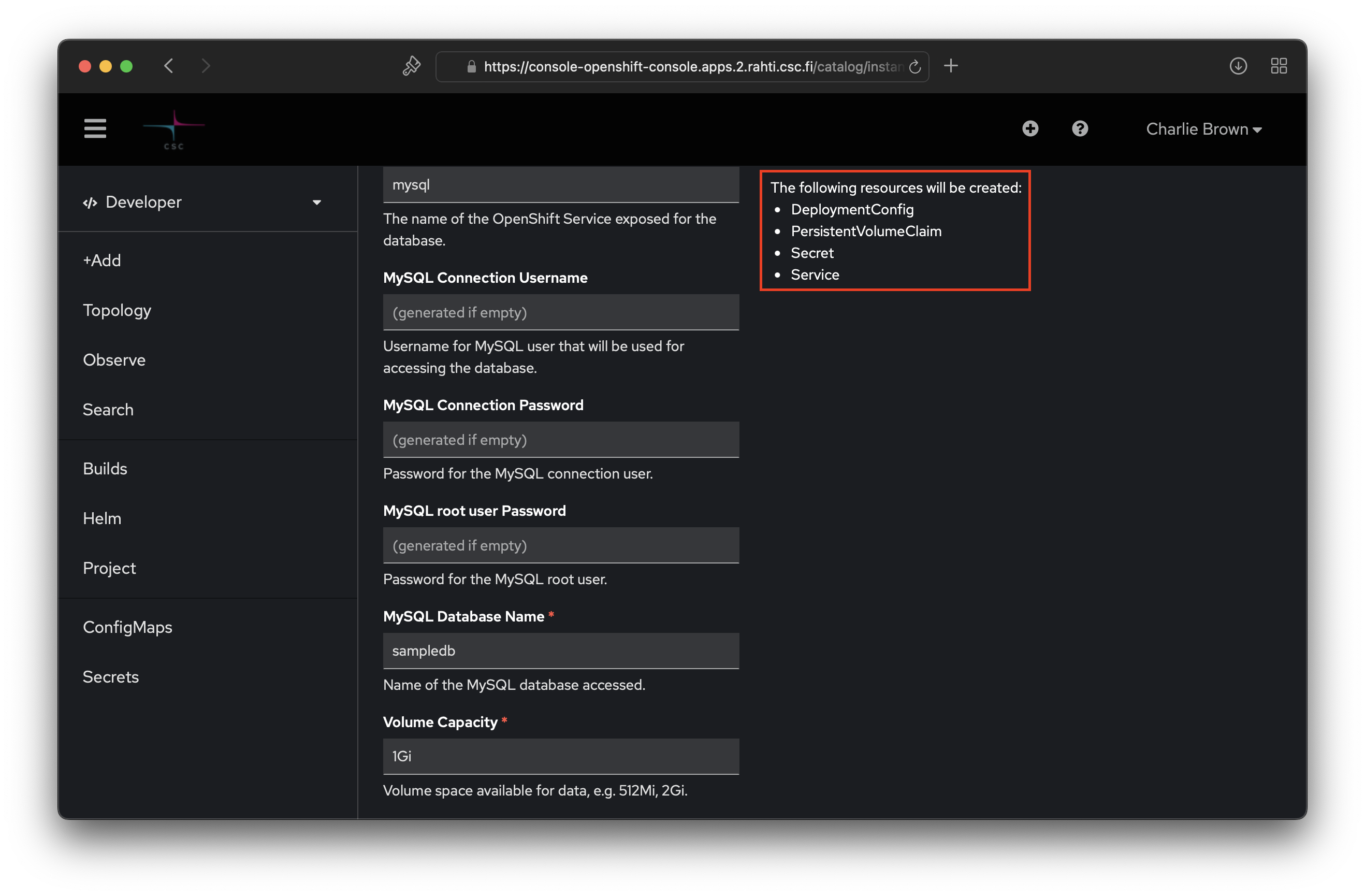1365x896 pixels.
Task: Open the plus import/add quick menu
Action: [1030, 128]
